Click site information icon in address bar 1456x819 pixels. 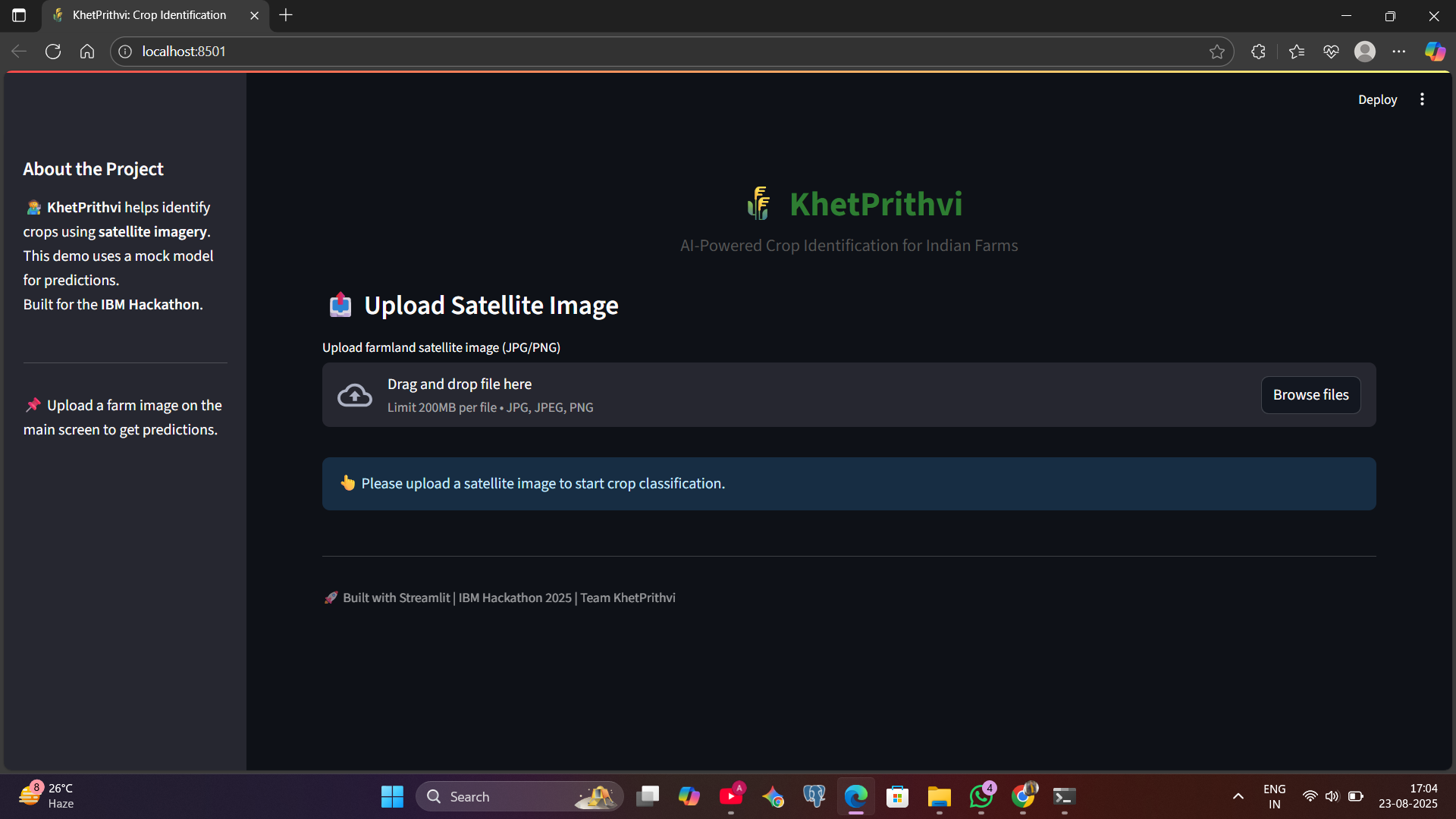pos(125,52)
